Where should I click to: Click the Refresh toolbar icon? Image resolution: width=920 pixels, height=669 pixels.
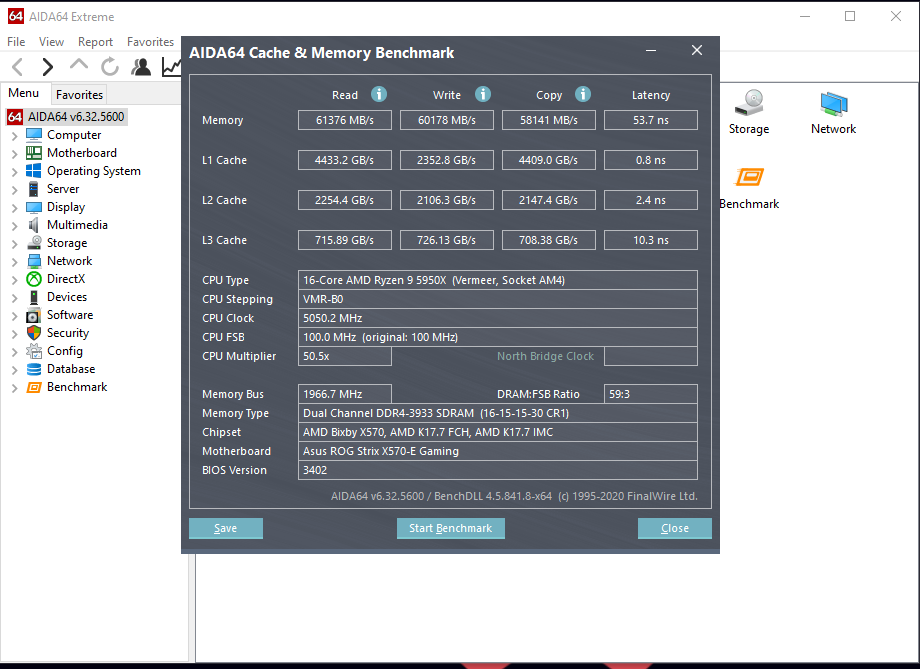(109, 67)
